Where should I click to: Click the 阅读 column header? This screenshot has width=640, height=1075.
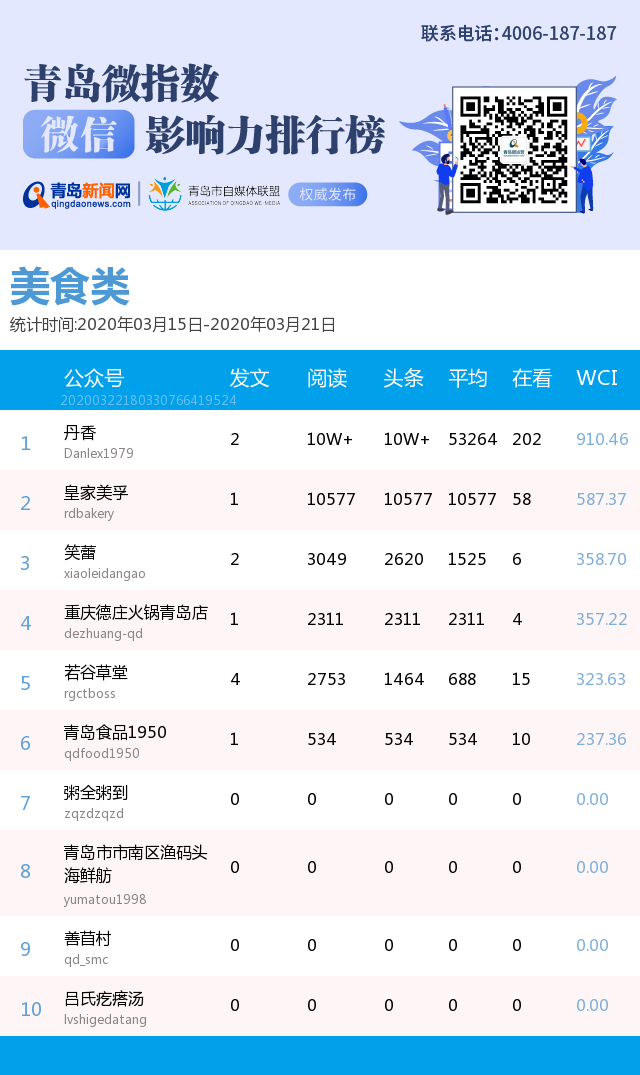(326, 378)
